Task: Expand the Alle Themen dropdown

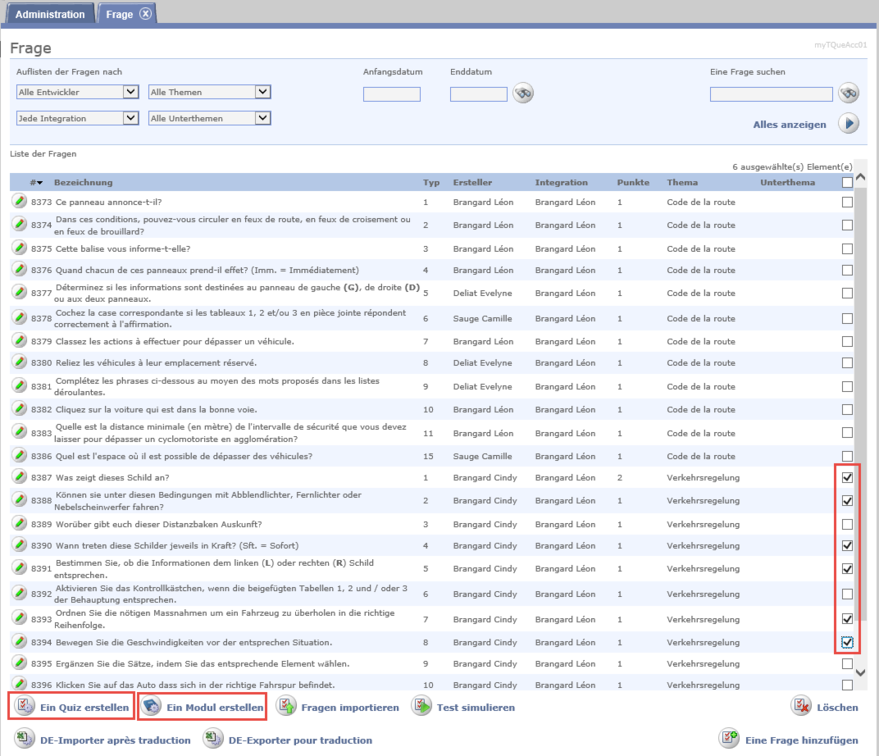Action: point(209,92)
